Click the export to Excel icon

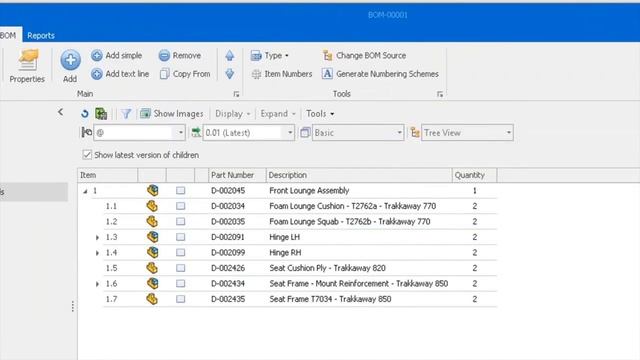(x=101, y=113)
